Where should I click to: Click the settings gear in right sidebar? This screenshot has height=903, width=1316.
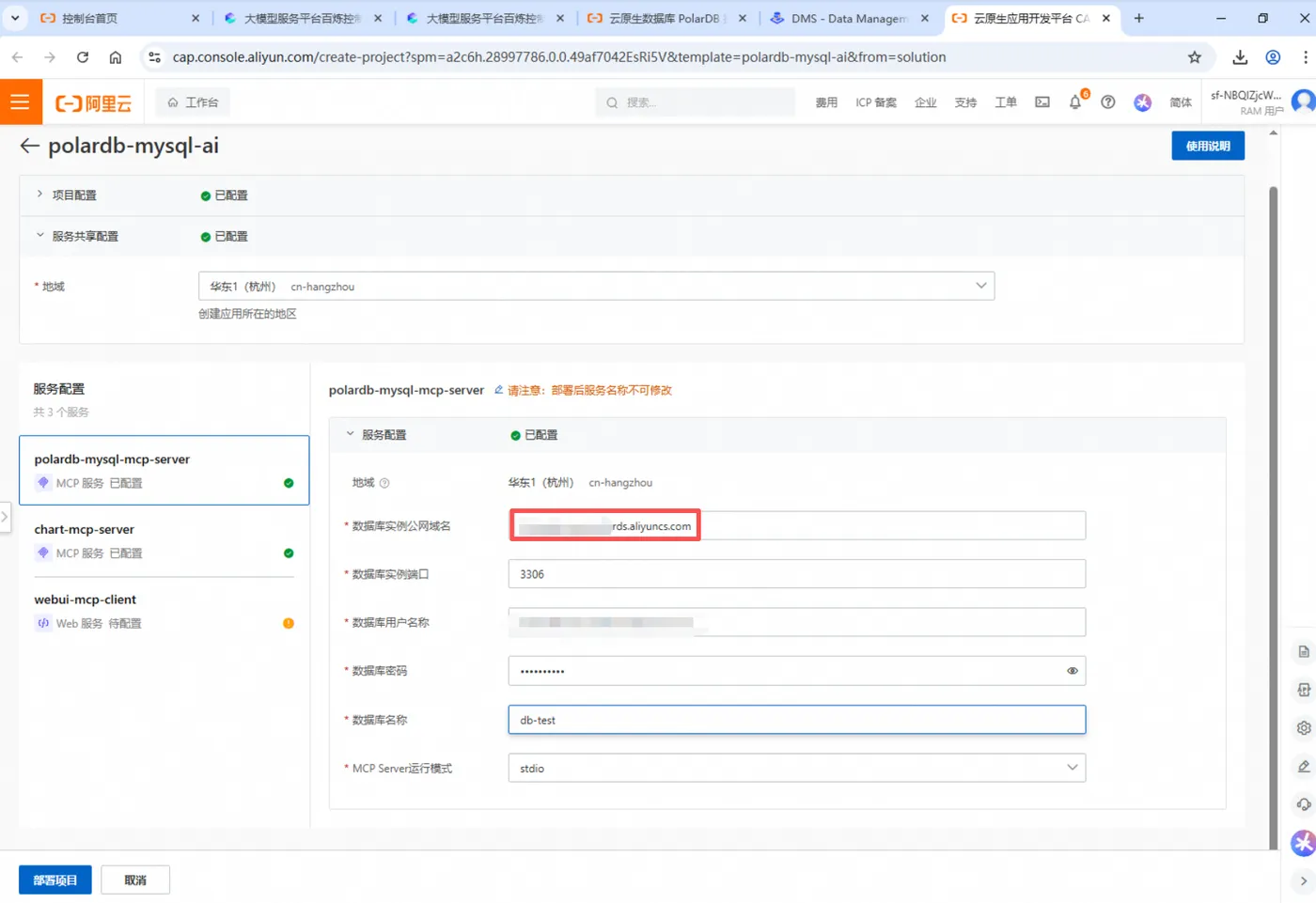1304,727
